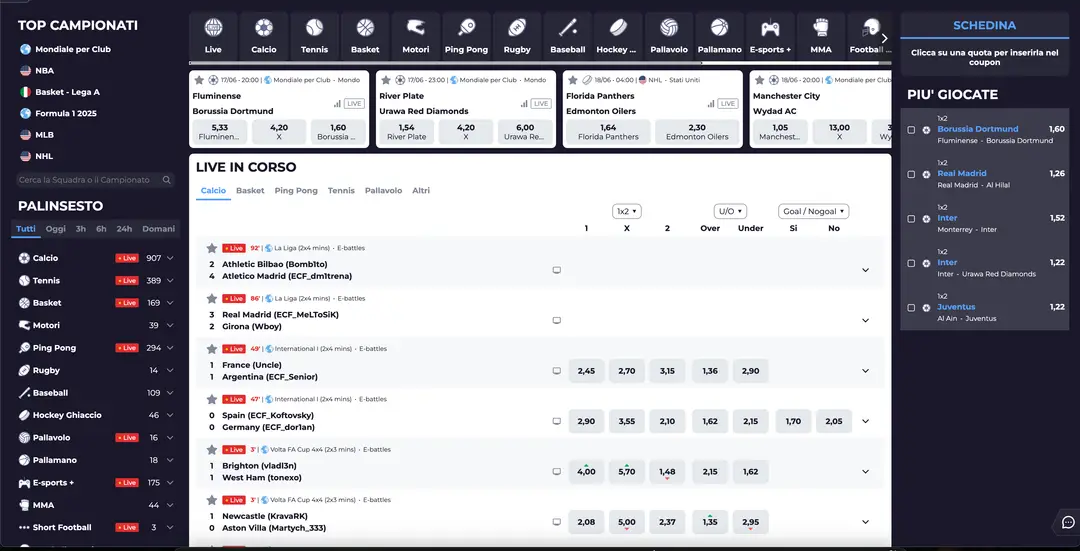Open the Baseball bat icon in top bar
The height and width of the screenshot is (551, 1080).
(568, 28)
